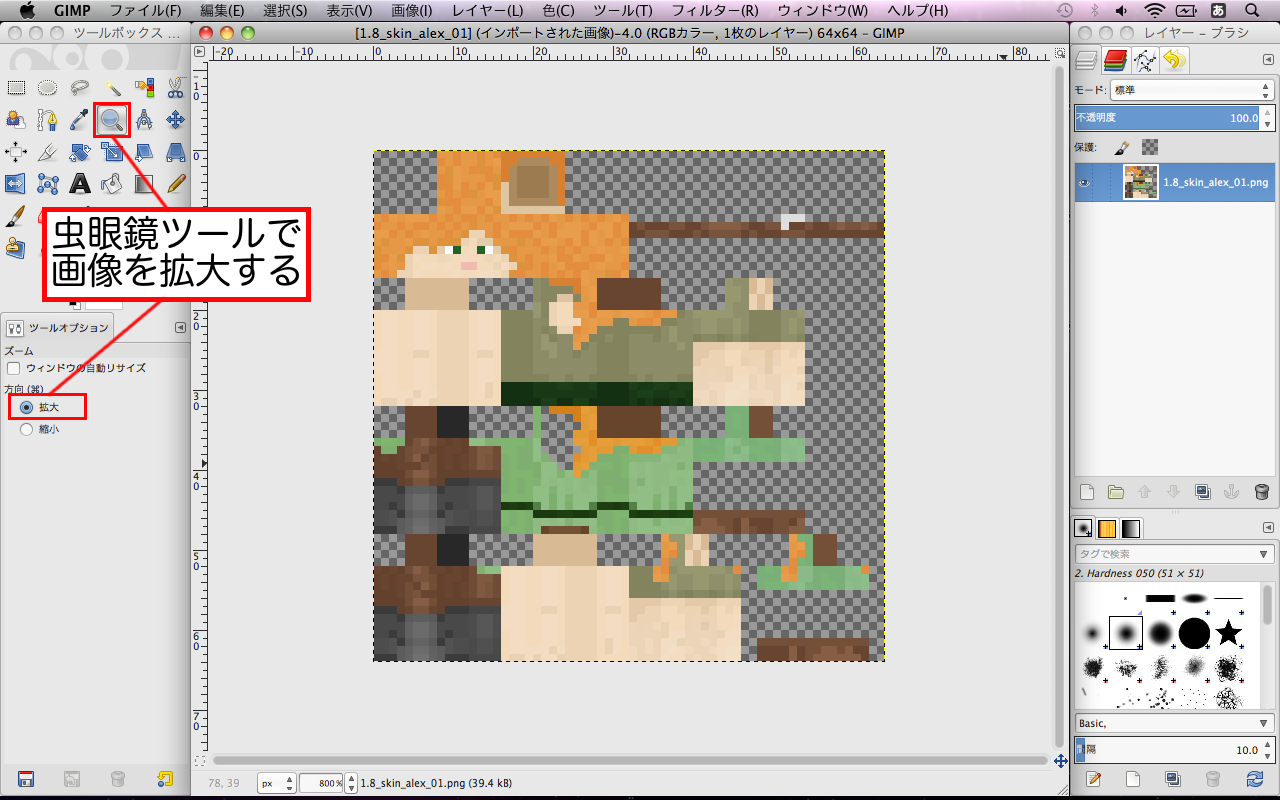The image size is (1280, 800).
Task: Open the px unit selector in status bar
Action: coord(277,783)
